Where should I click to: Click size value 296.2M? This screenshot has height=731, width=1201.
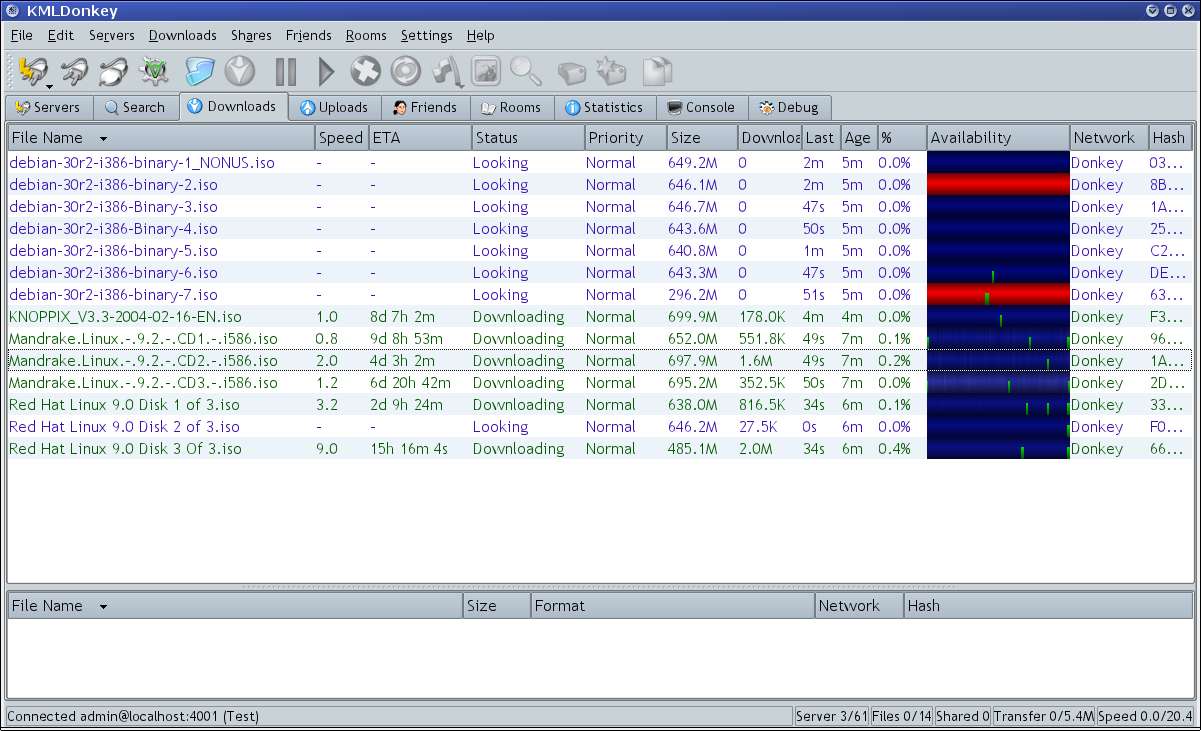click(x=693, y=294)
